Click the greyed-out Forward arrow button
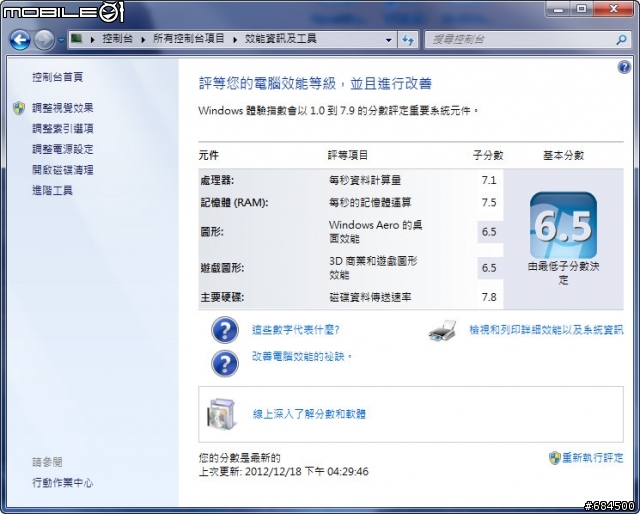640x514 pixels. [44, 40]
